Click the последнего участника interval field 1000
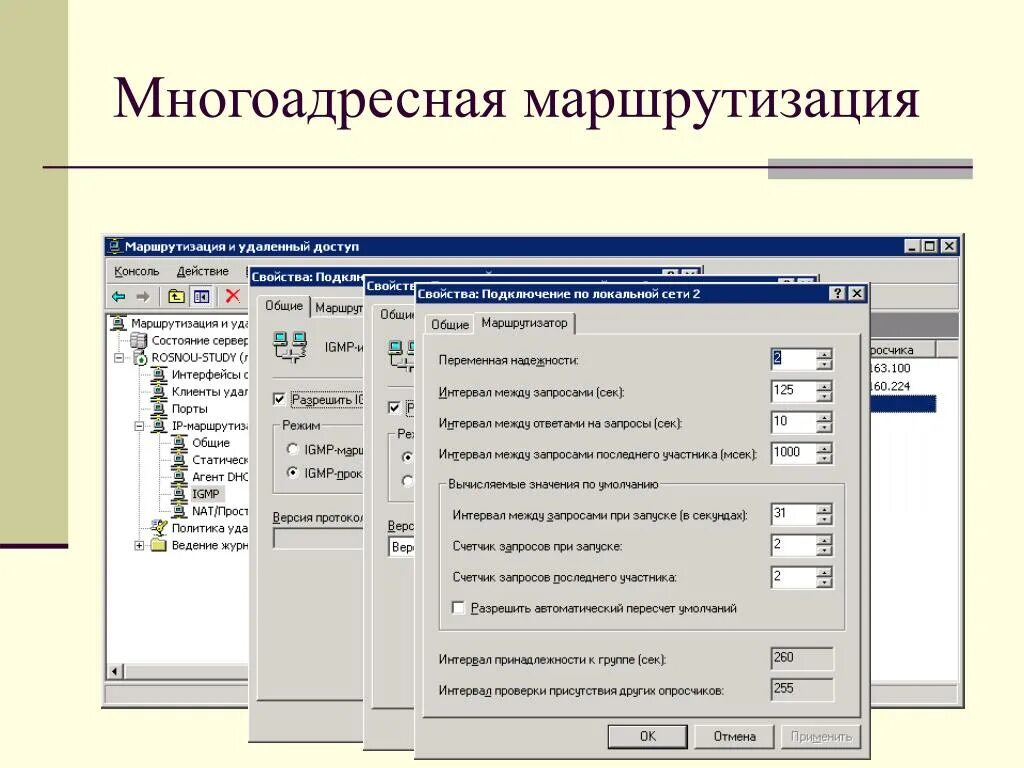The image size is (1024, 768). (x=793, y=452)
